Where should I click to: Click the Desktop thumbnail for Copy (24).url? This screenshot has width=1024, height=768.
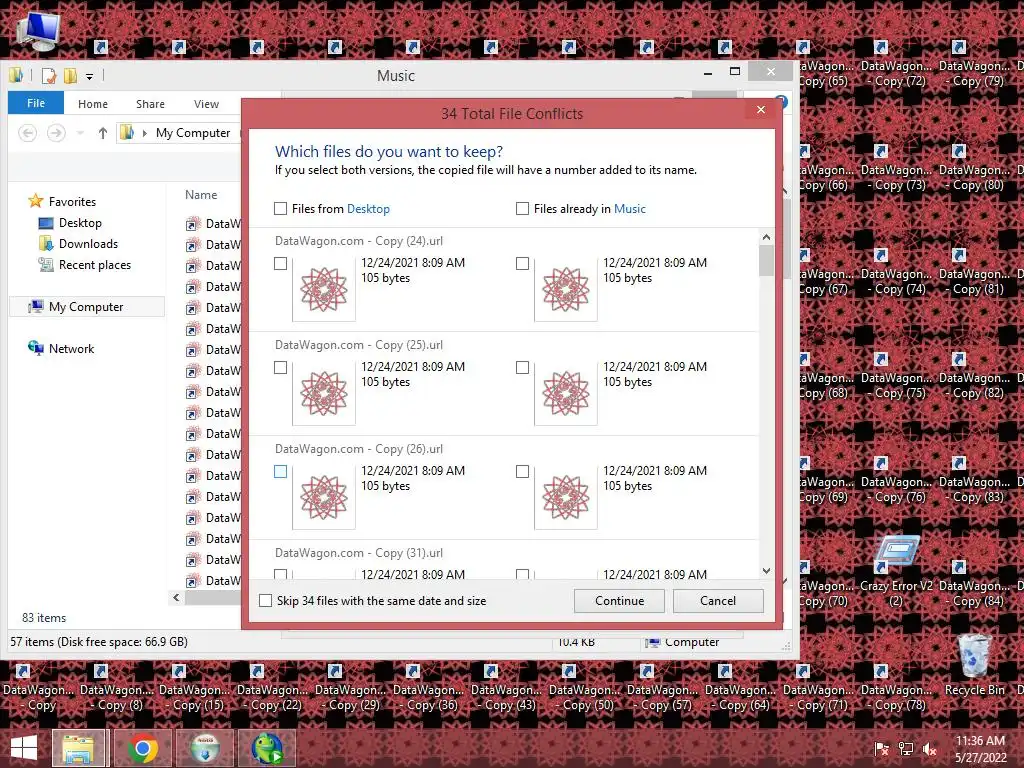click(324, 289)
